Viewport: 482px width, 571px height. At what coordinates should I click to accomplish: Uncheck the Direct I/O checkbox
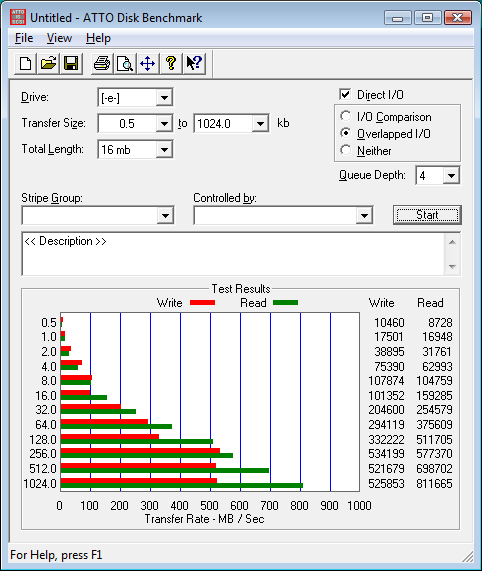pos(345,94)
